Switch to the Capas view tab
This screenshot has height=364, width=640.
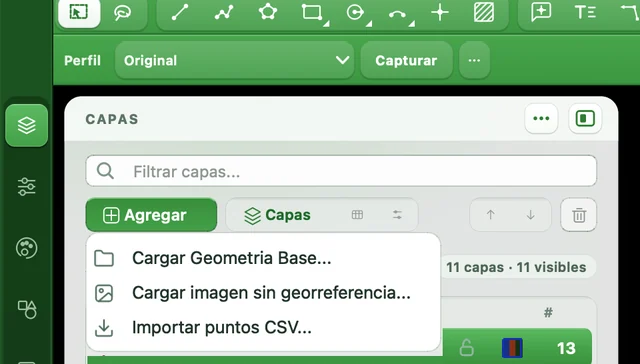278,215
